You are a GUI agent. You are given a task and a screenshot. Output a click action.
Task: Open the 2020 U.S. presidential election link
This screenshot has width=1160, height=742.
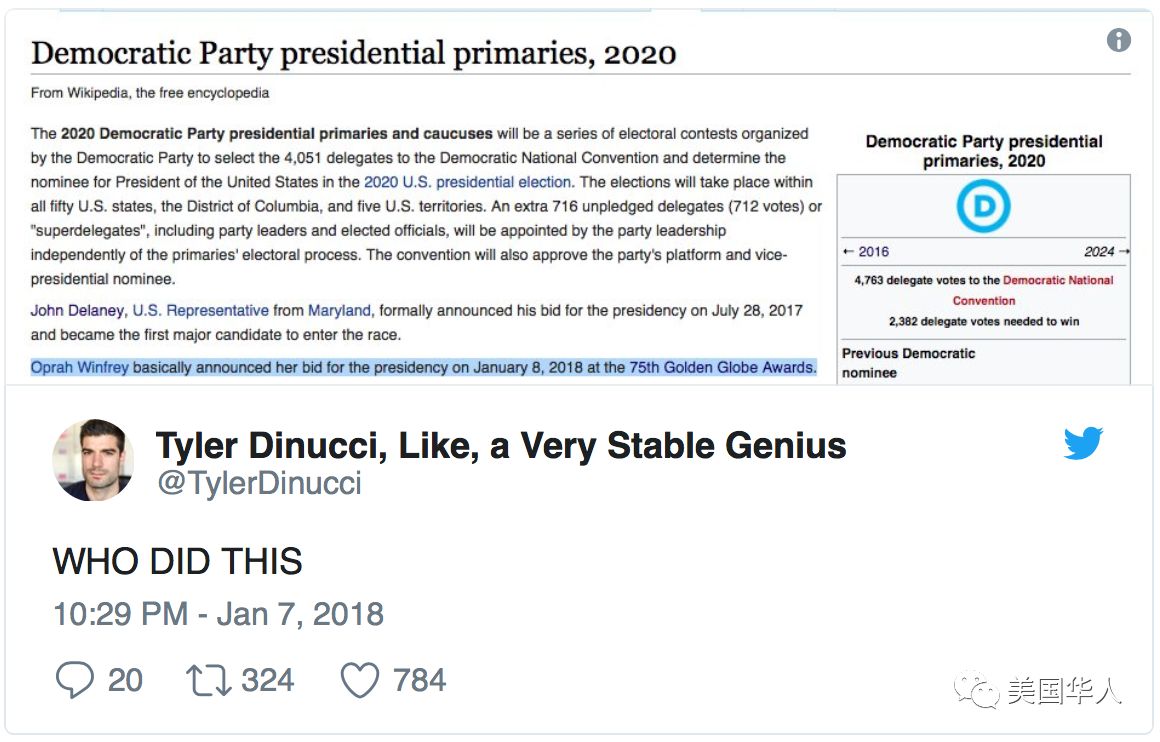467,182
